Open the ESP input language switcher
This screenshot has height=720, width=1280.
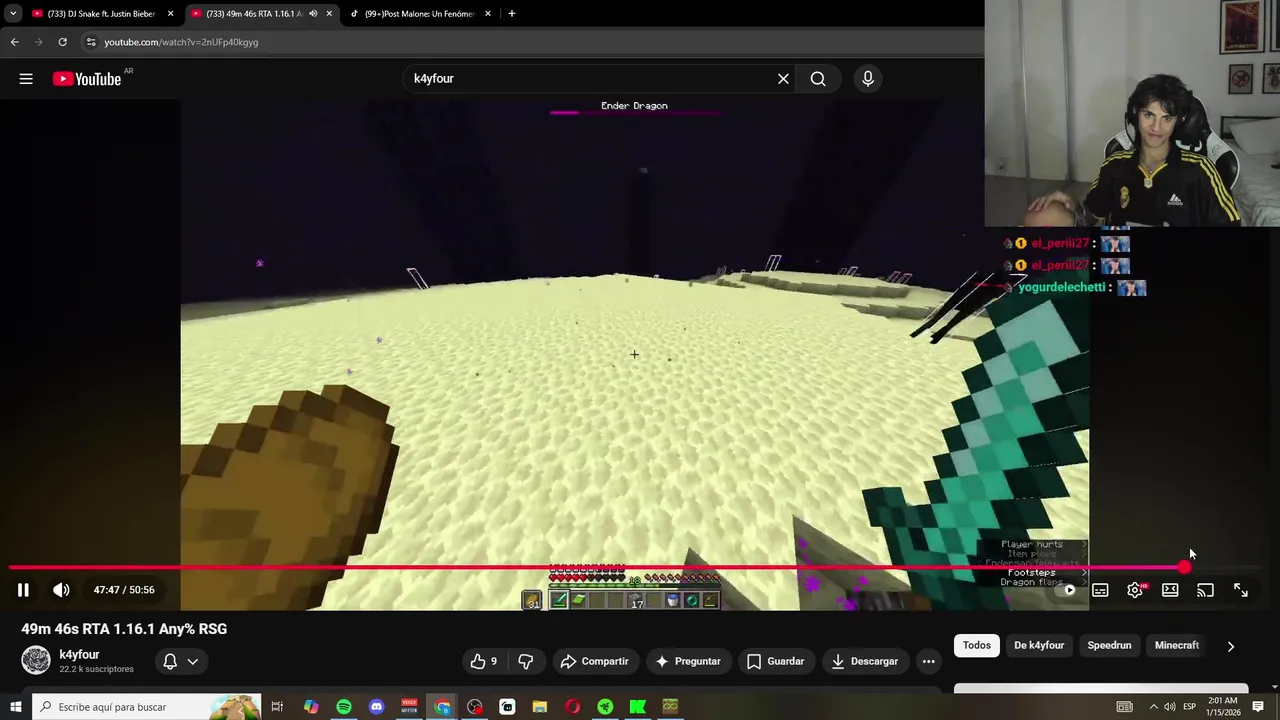tap(1190, 707)
